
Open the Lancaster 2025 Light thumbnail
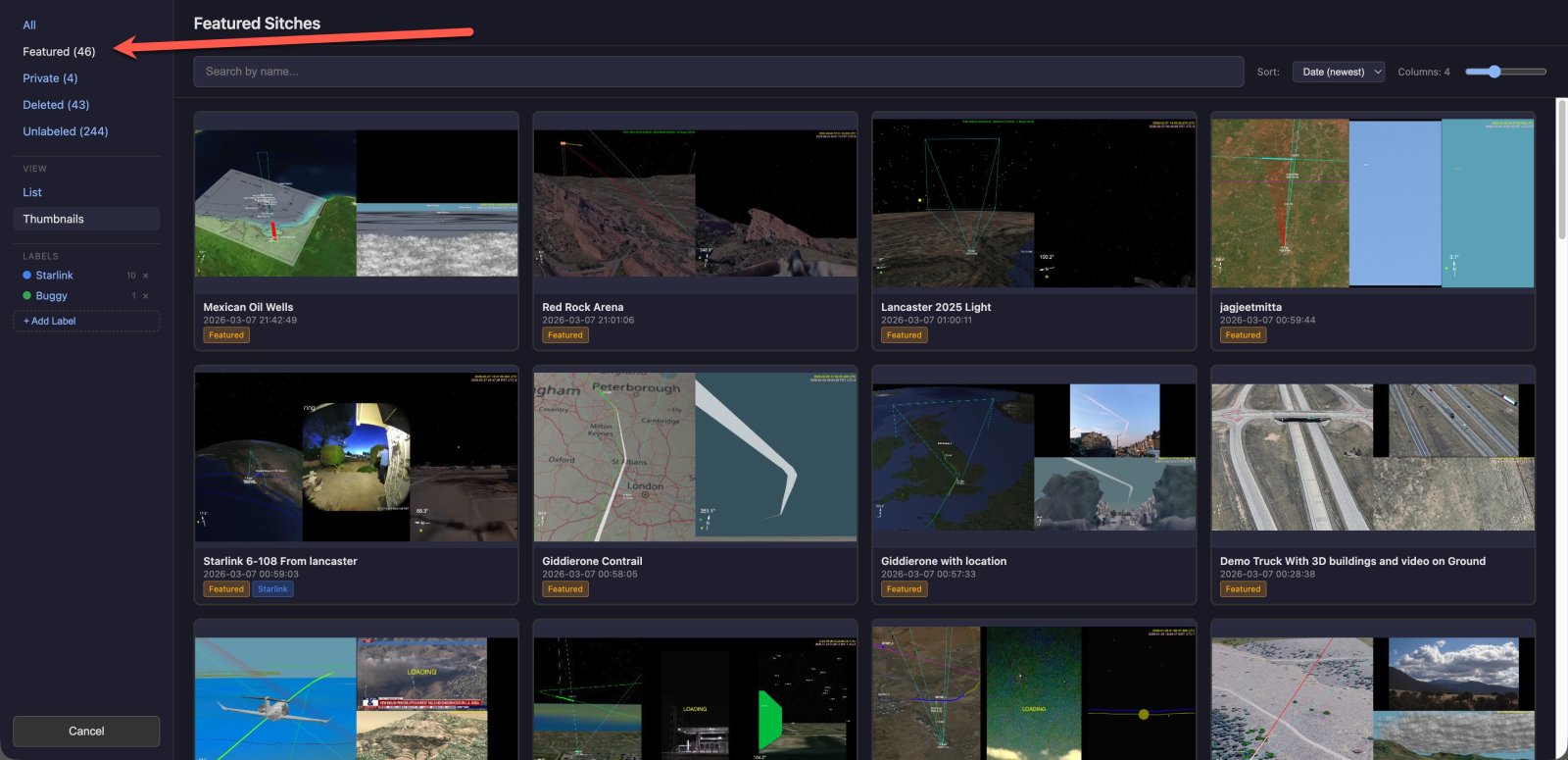(1034, 204)
